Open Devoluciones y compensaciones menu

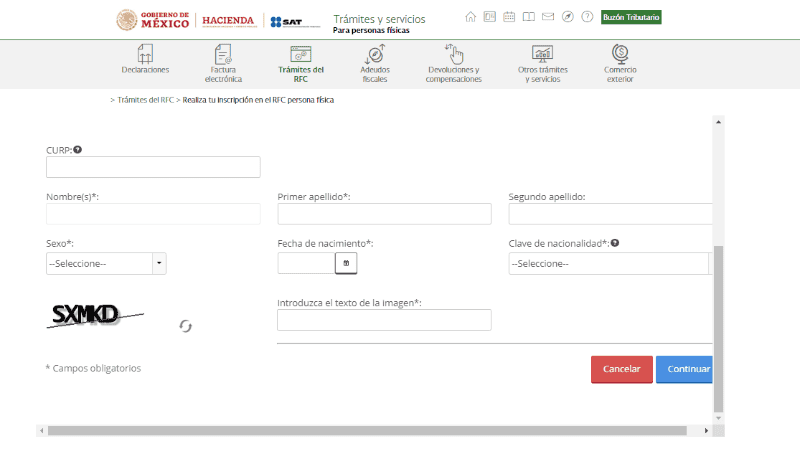[x=453, y=62]
